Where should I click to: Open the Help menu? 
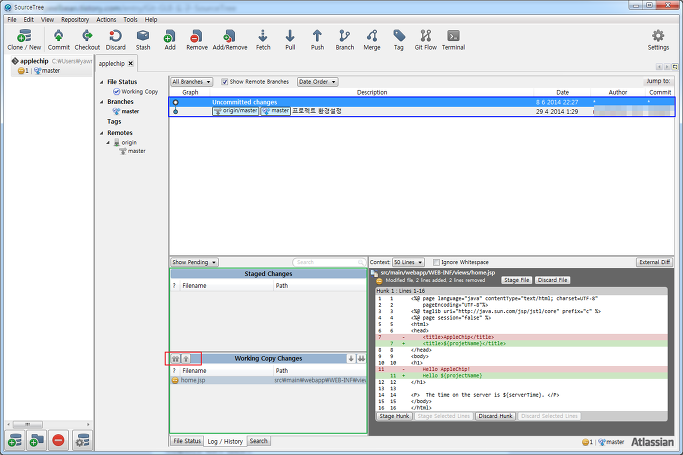point(151,20)
